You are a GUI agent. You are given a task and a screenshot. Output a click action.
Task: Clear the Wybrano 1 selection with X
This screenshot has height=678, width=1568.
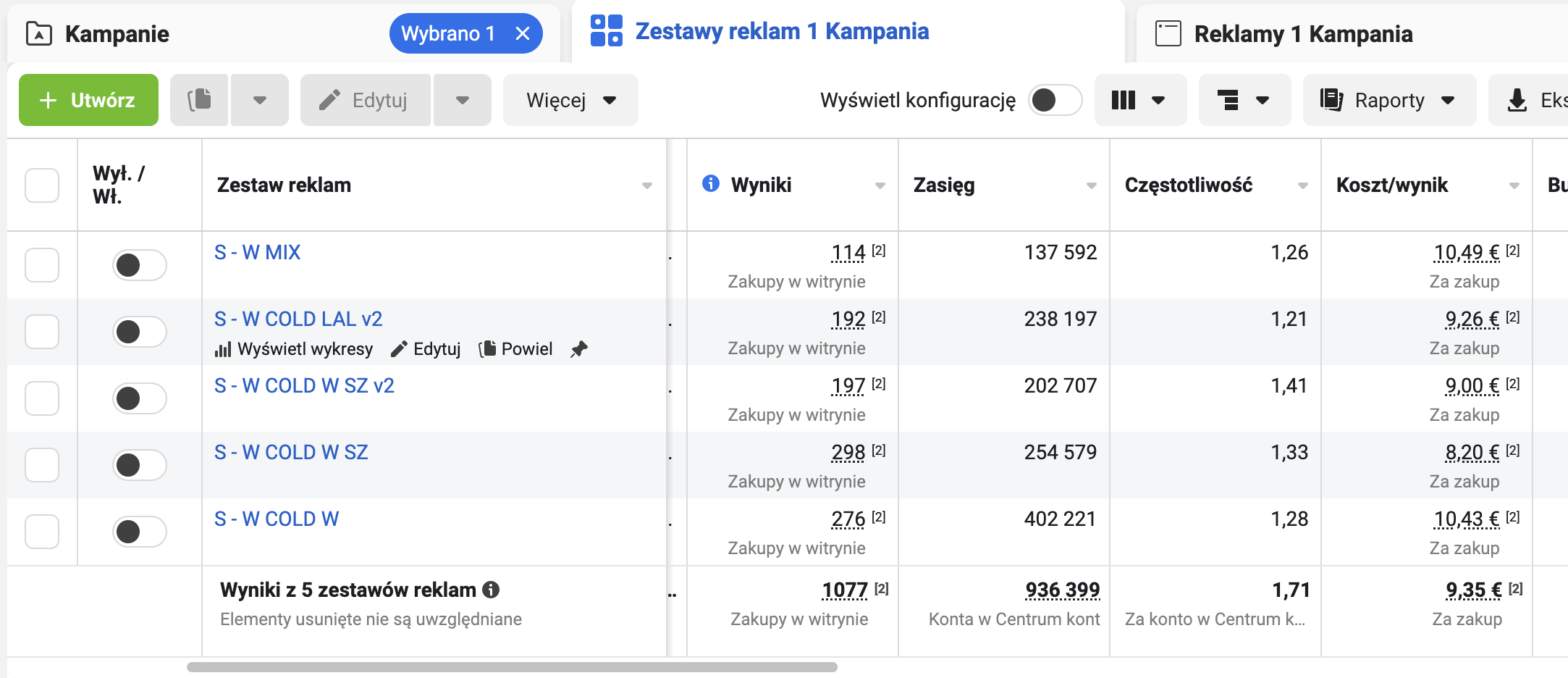tap(523, 33)
